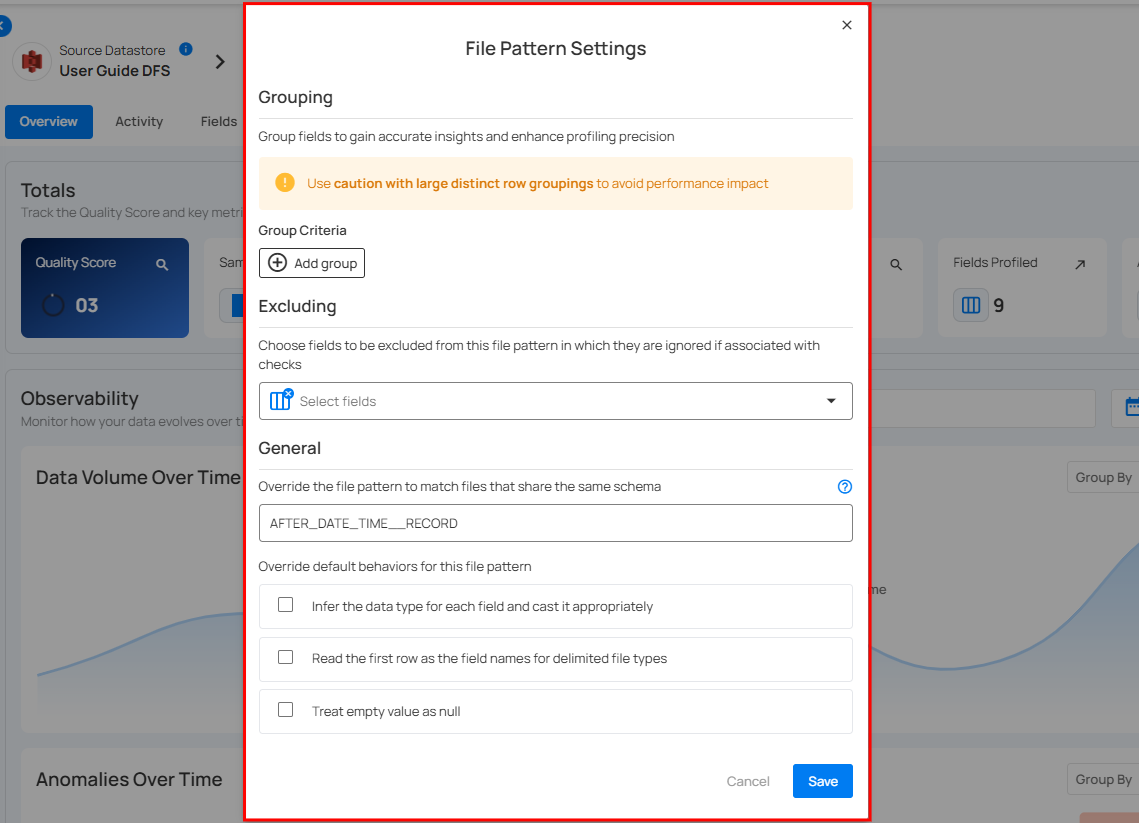Toggle treat empty value as null
1139x823 pixels.
[x=286, y=710]
